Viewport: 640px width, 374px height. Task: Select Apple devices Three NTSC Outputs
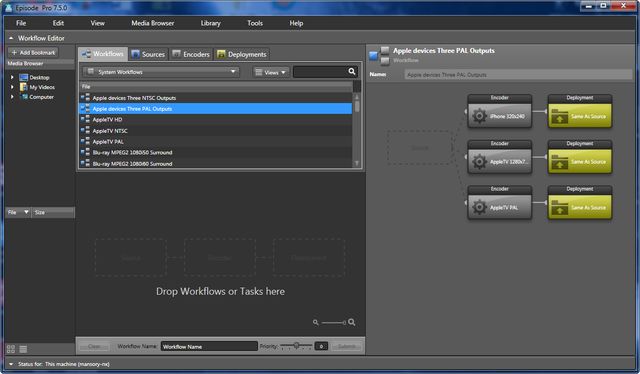pos(216,98)
